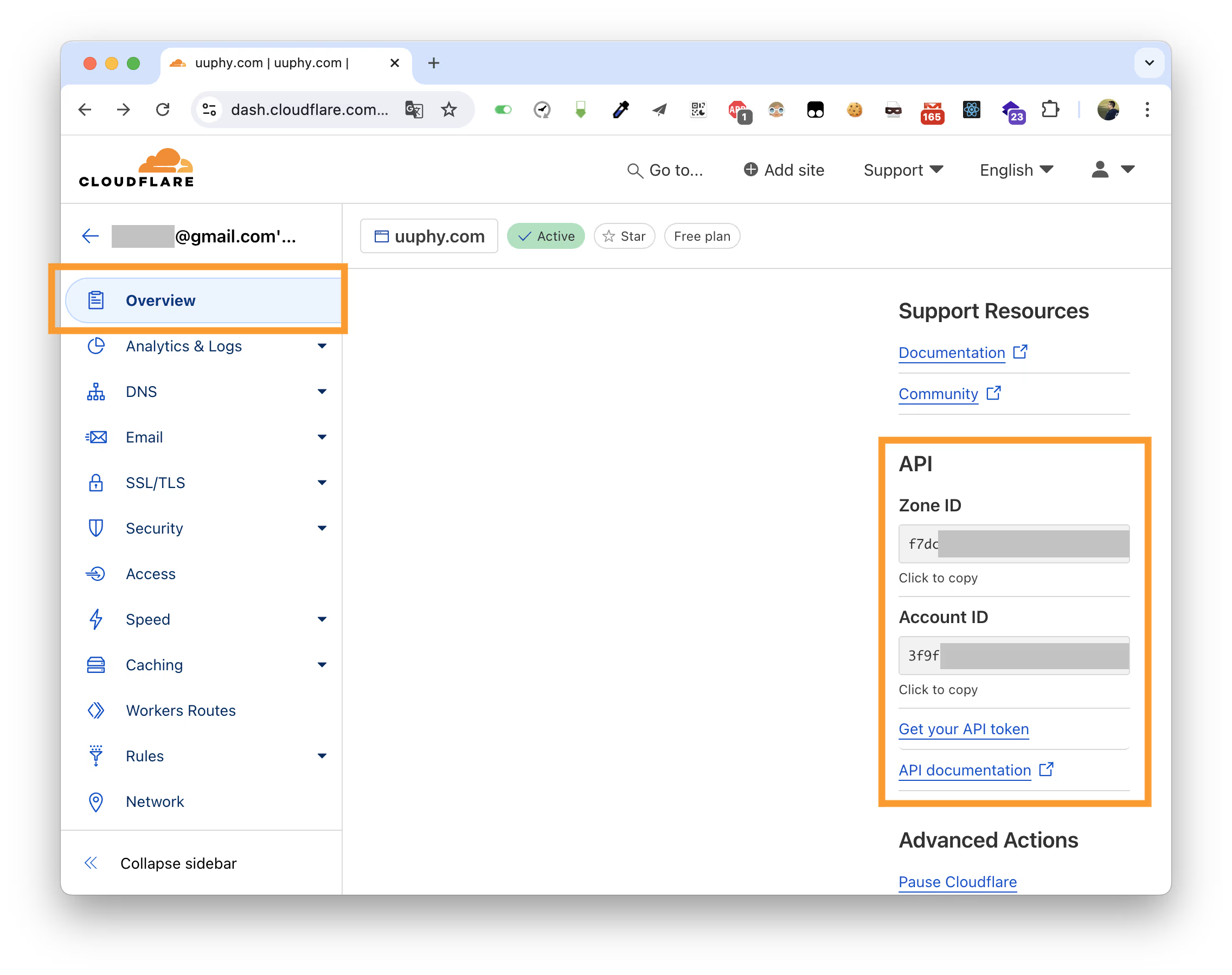1232x975 pixels.
Task: Click the address bar URL field
Action: pyautogui.click(x=310, y=110)
